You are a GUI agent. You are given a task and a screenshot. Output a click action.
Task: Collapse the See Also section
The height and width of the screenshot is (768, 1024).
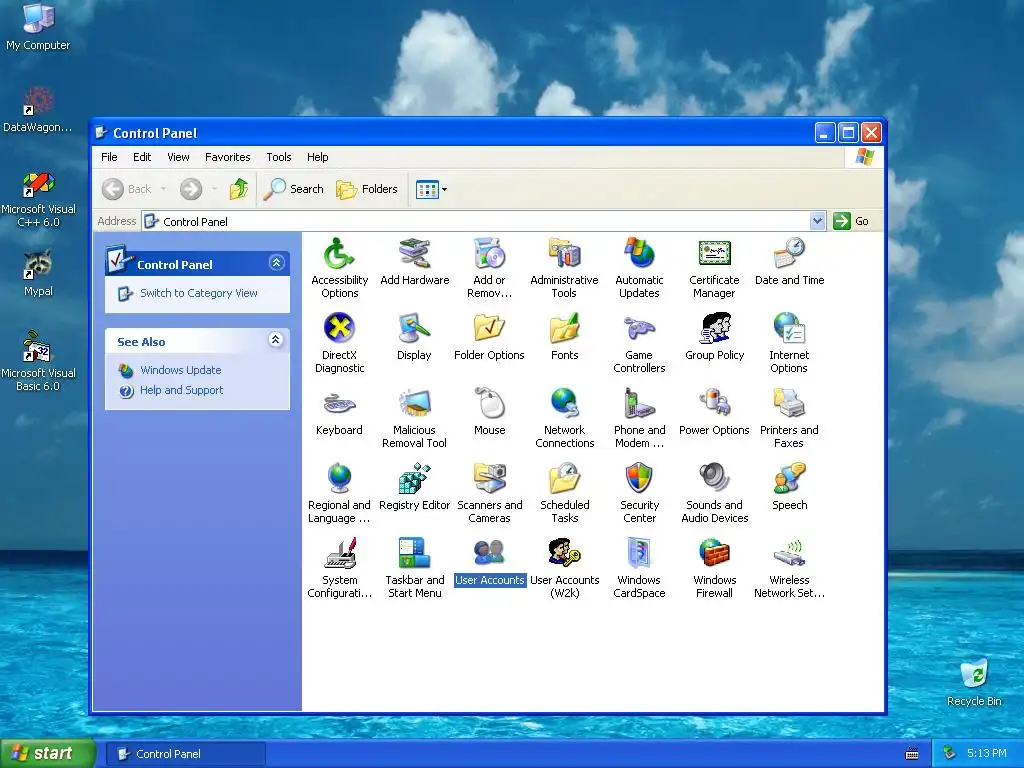coord(276,340)
